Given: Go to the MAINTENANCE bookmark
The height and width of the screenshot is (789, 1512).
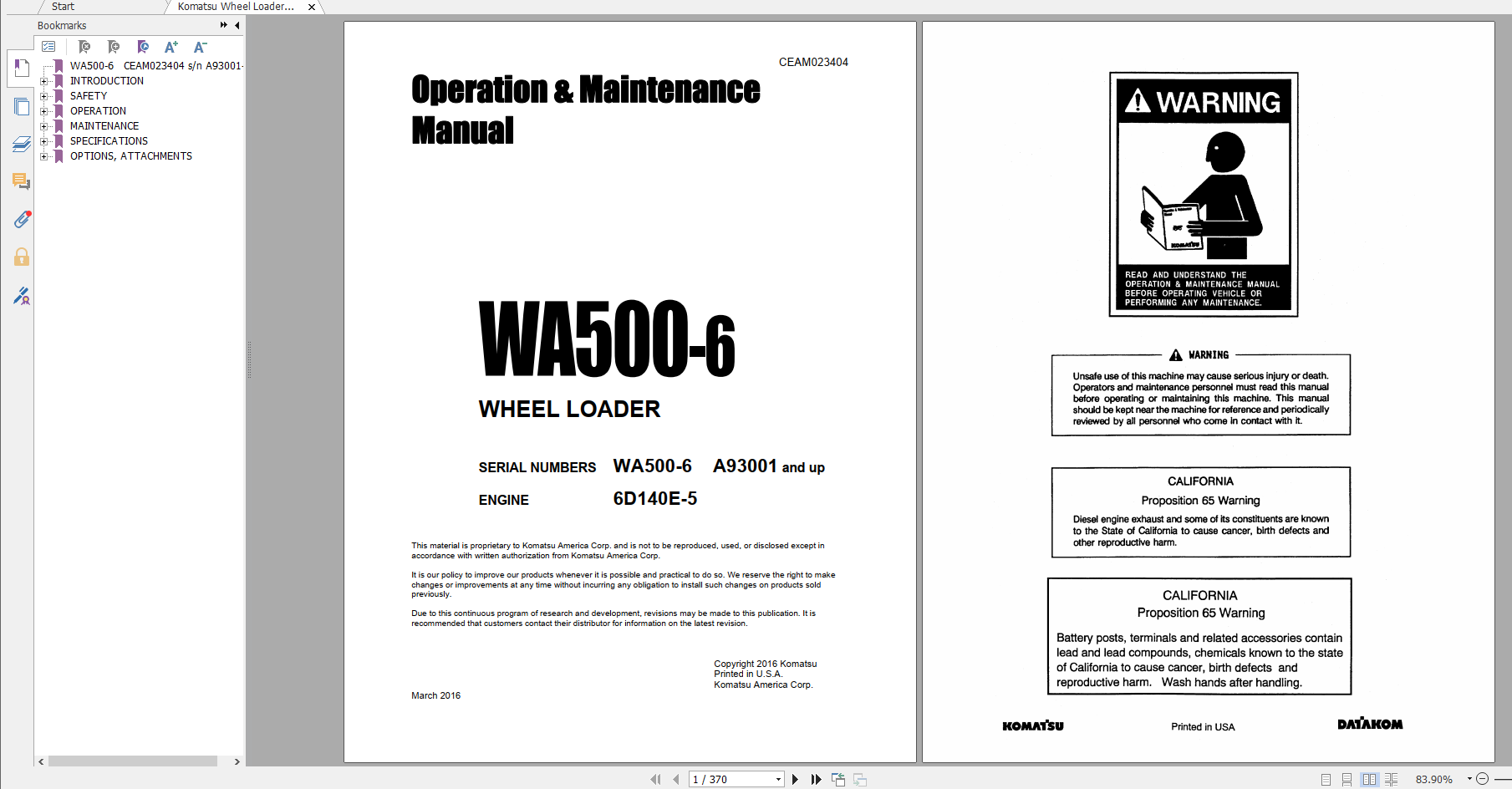Looking at the screenshot, I should click(104, 126).
